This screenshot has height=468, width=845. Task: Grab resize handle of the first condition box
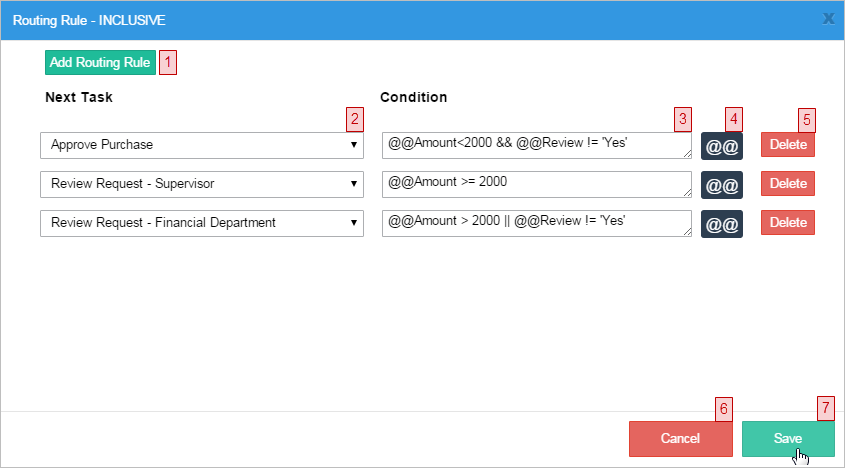pos(686,154)
